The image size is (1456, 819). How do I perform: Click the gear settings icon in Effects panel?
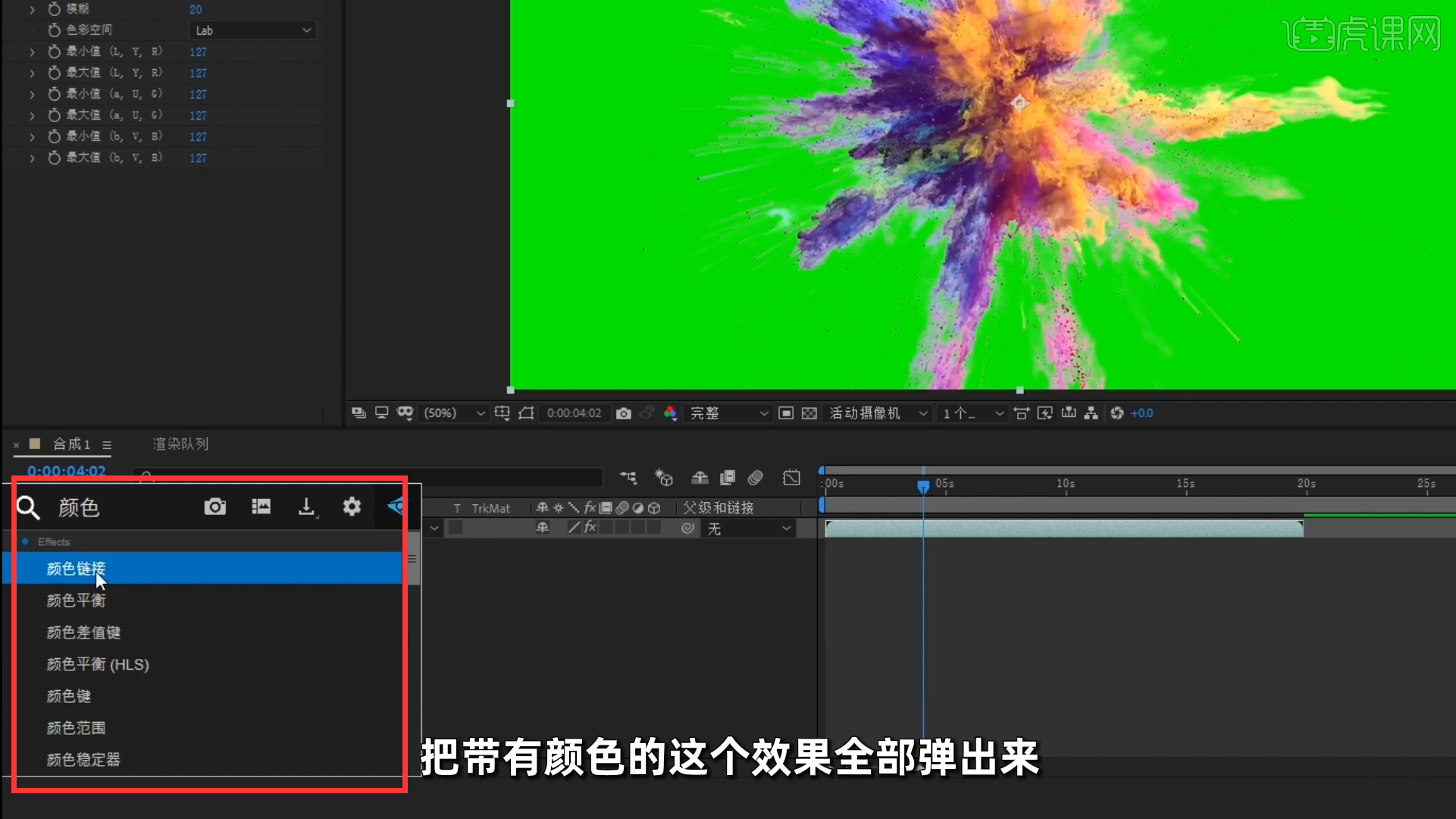click(x=351, y=507)
